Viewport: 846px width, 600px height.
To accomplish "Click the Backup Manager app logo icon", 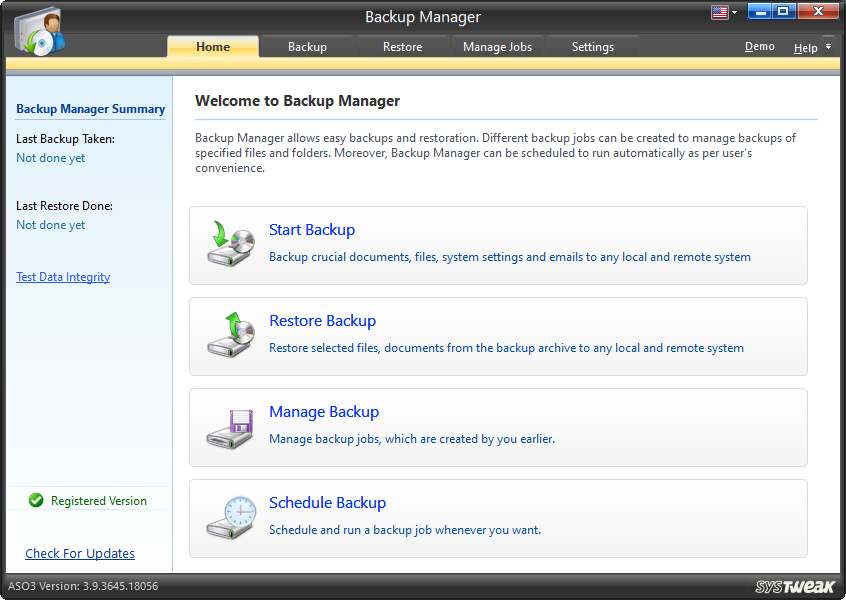I will pyautogui.click(x=39, y=31).
